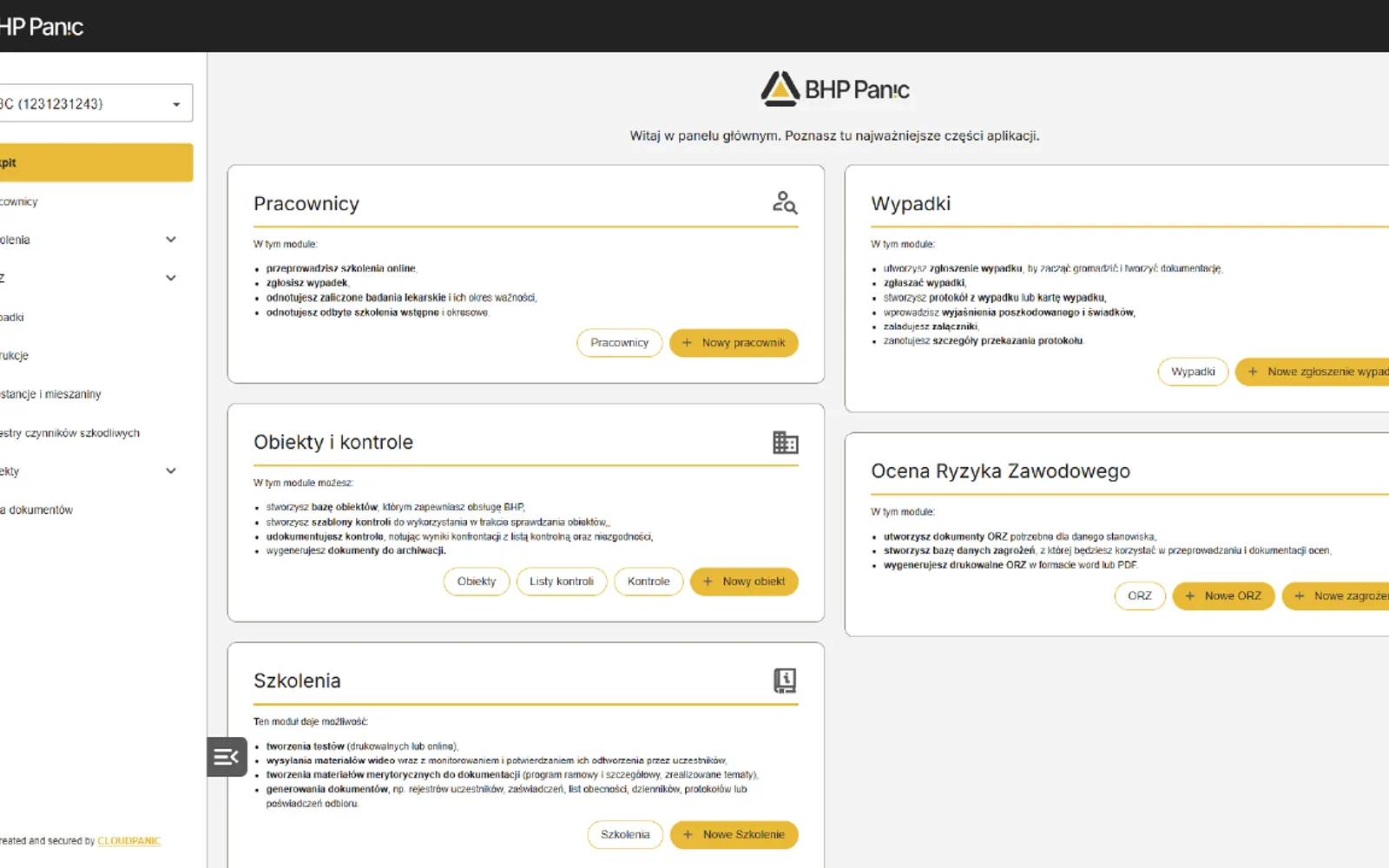Click the Ocena Ryzyka Zawodowego heading
The width and height of the screenshot is (1389, 868).
coord(1000,471)
